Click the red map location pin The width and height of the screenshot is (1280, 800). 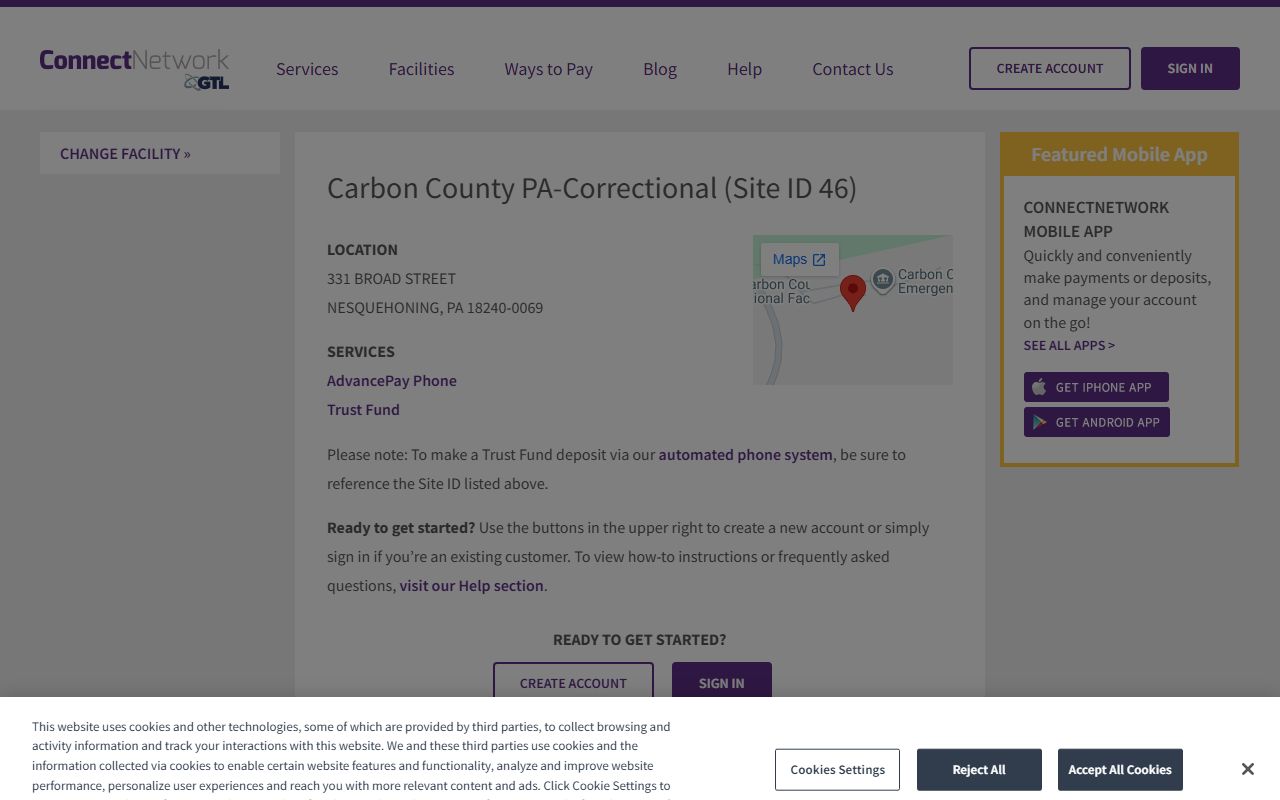(x=853, y=292)
